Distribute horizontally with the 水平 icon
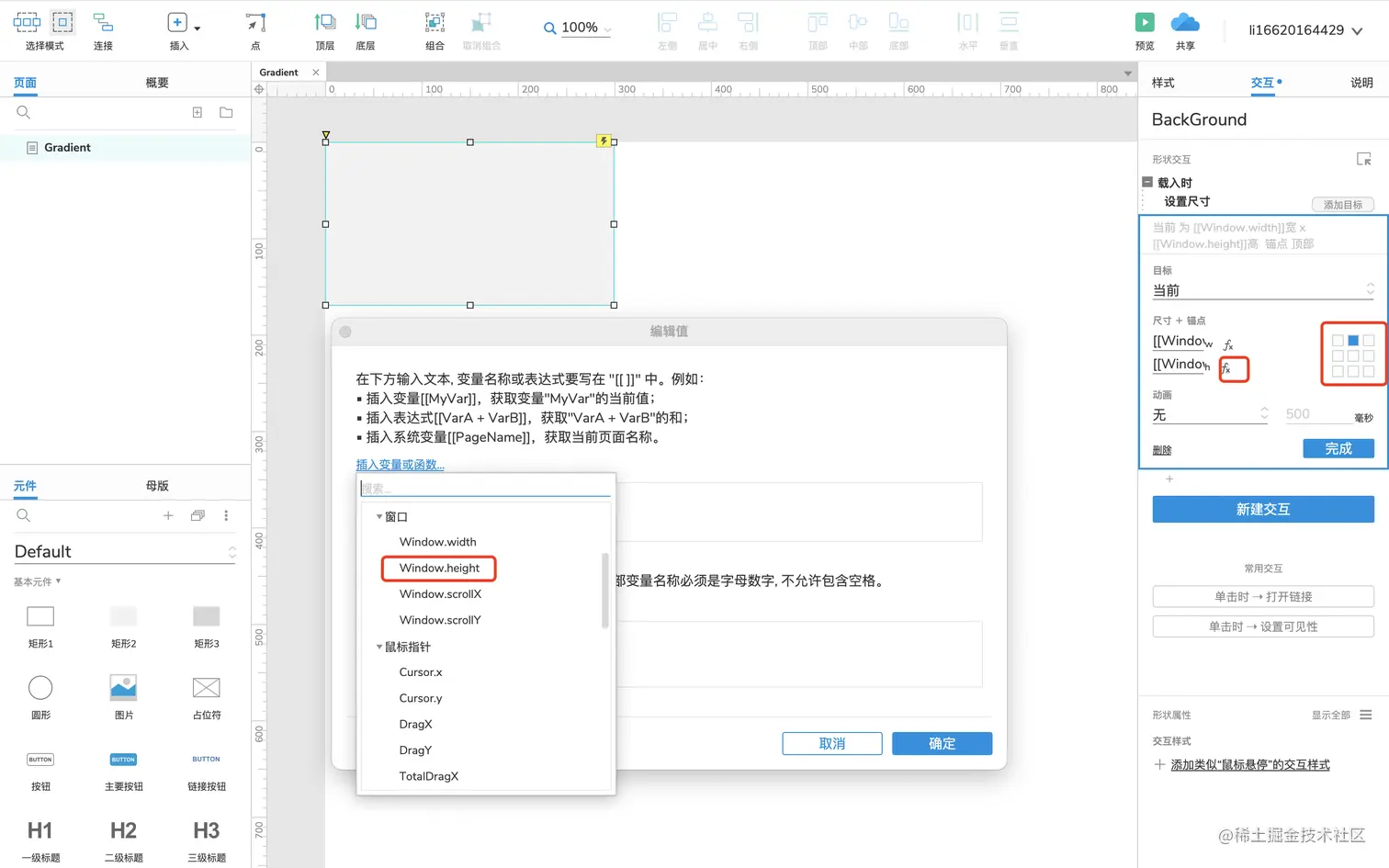 pyautogui.click(x=968, y=22)
